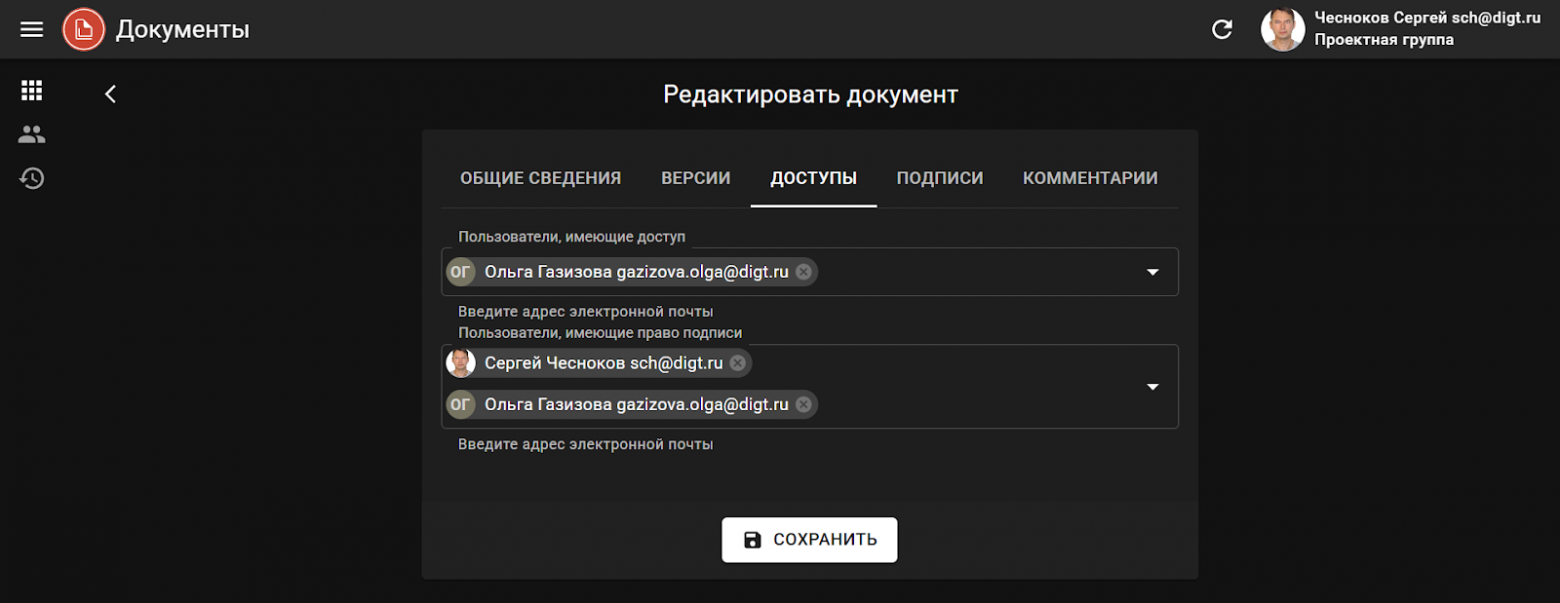This screenshot has width=1560, height=603.
Task: Navigate back with the left arrow
Action: [x=110, y=93]
